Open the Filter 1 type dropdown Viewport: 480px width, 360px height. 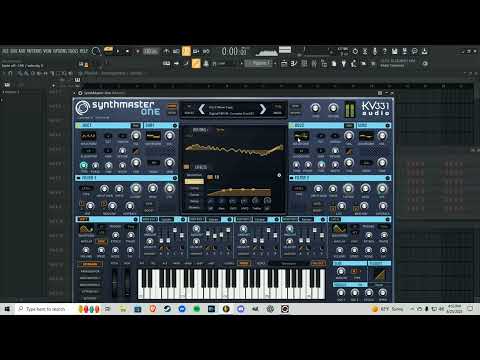[x=86, y=188]
